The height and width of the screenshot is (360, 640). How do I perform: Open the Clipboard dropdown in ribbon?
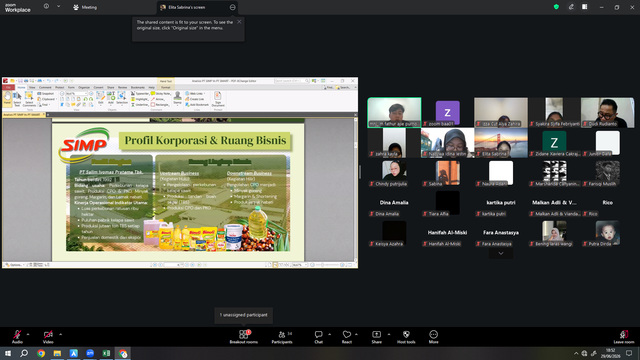click(x=47, y=99)
